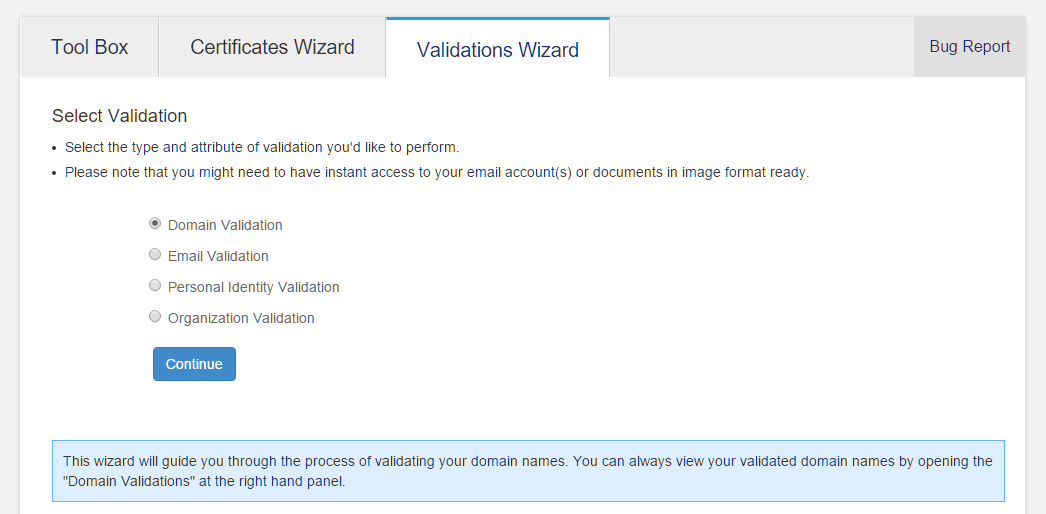The height and width of the screenshot is (514, 1046).
Task: Click the blue wizard information banner
Action: tap(528, 471)
